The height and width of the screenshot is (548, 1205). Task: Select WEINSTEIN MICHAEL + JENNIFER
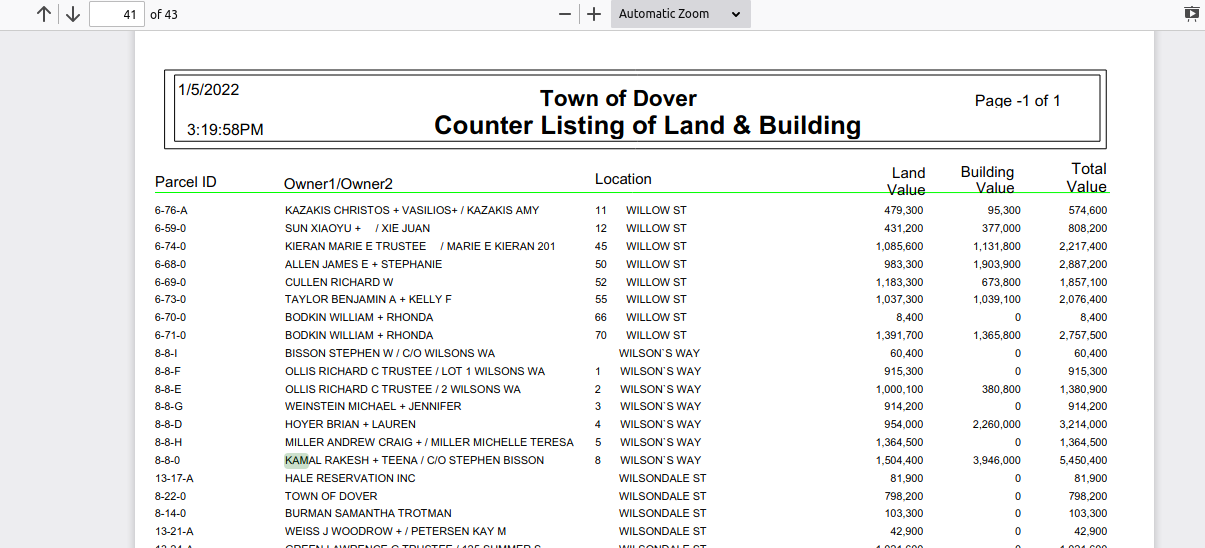pos(373,407)
